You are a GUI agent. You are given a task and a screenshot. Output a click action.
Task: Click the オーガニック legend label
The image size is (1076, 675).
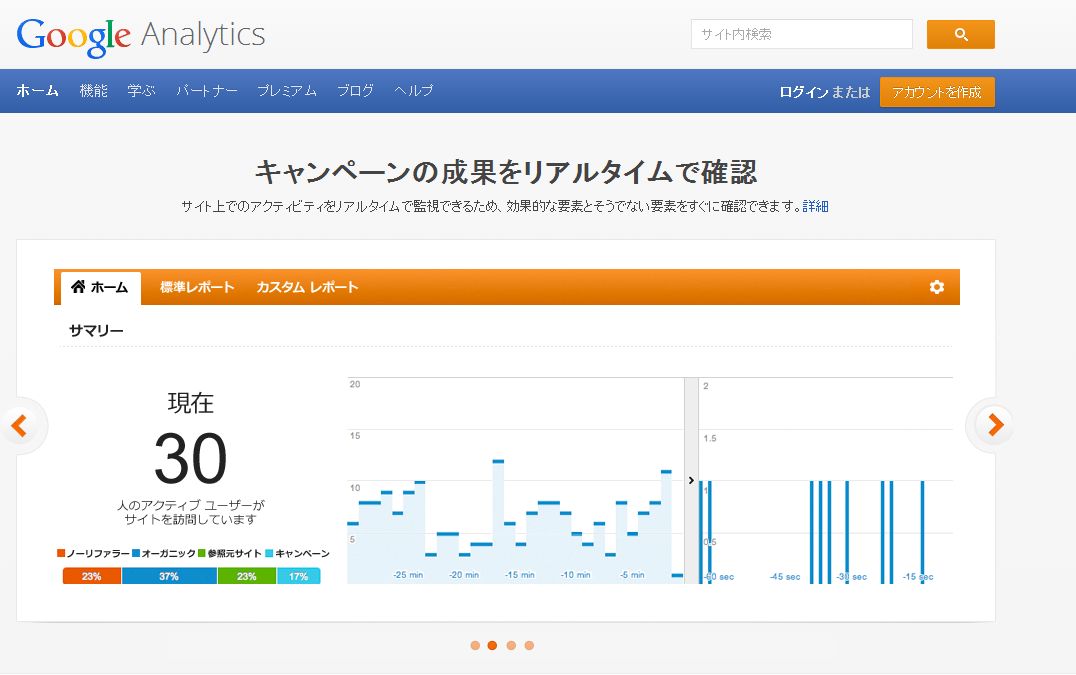pyautogui.click(x=169, y=554)
